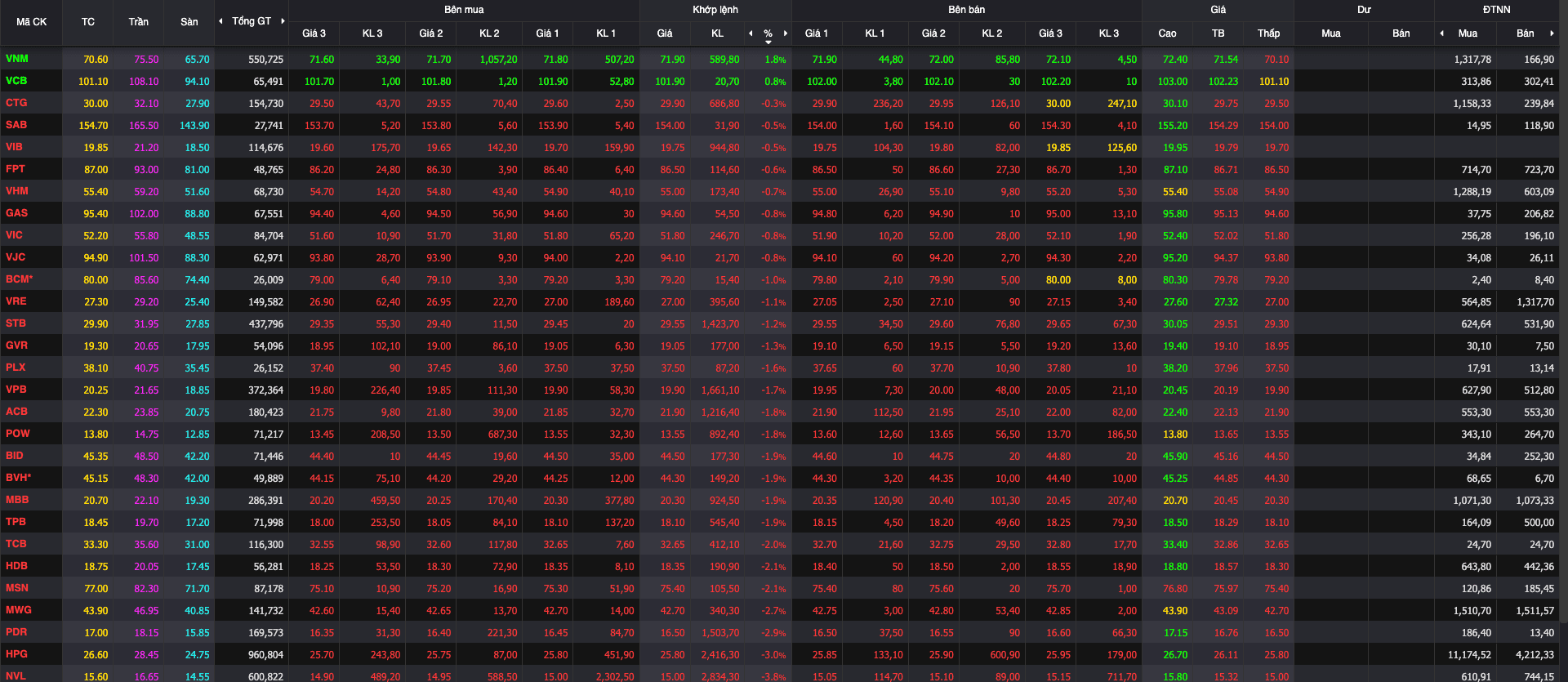The width and height of the screenshot is (1568, 682).
Task: Open the BVH* stock symbol
Action: click(18, 478)
